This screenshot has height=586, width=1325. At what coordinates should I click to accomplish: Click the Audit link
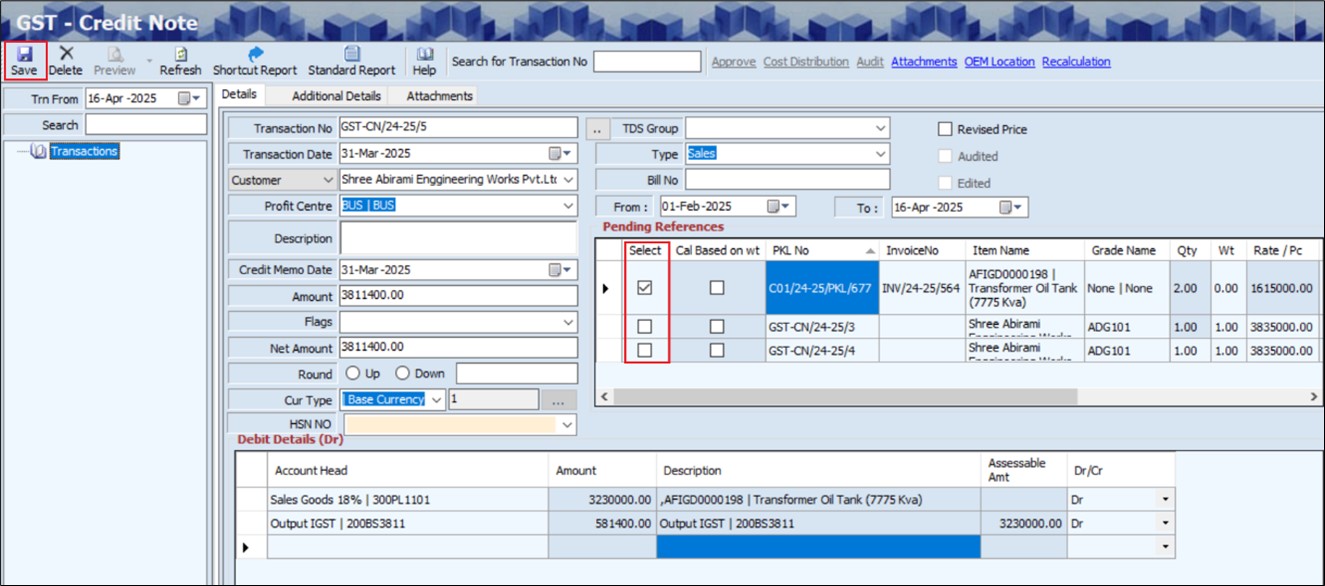point(870,62)
